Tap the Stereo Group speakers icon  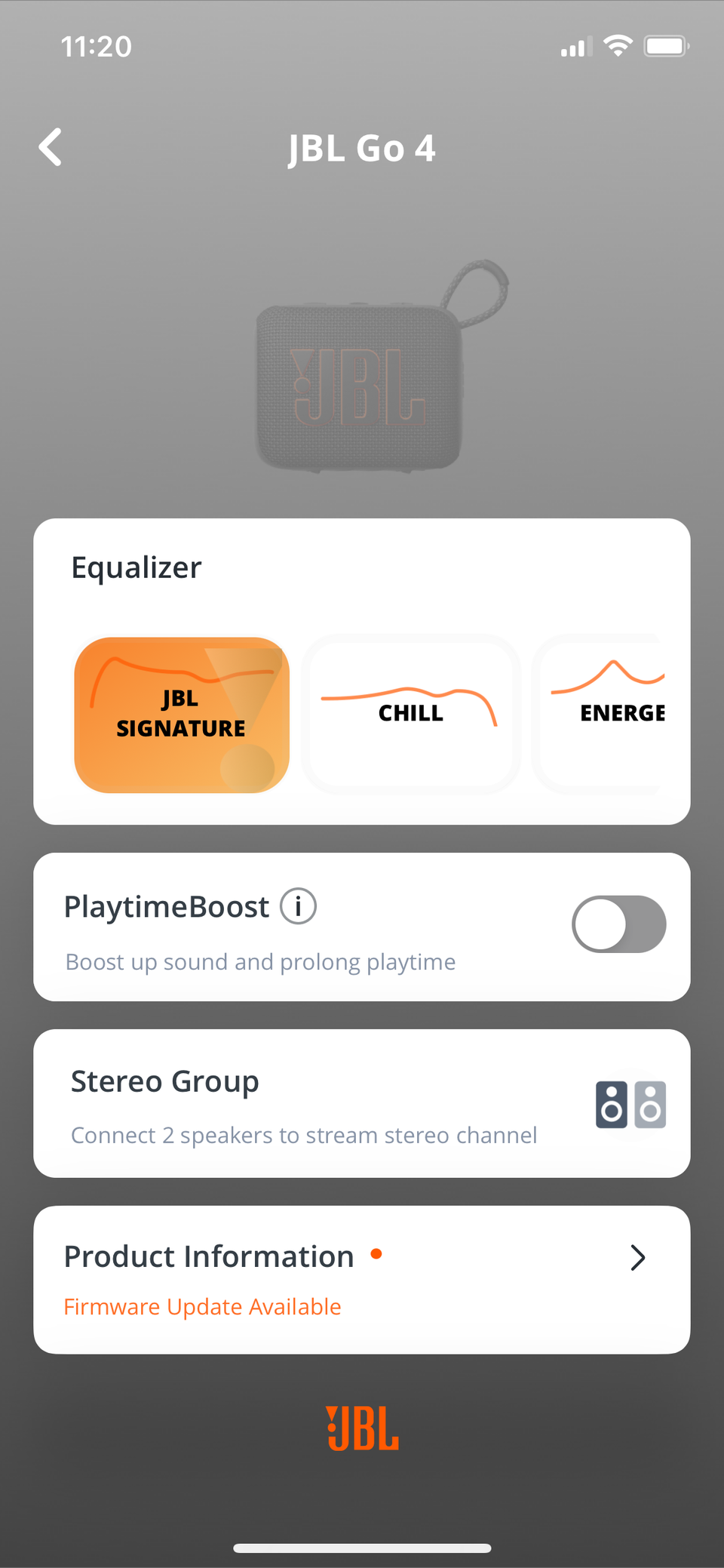pyautogui.click(x=630, y=1105)
